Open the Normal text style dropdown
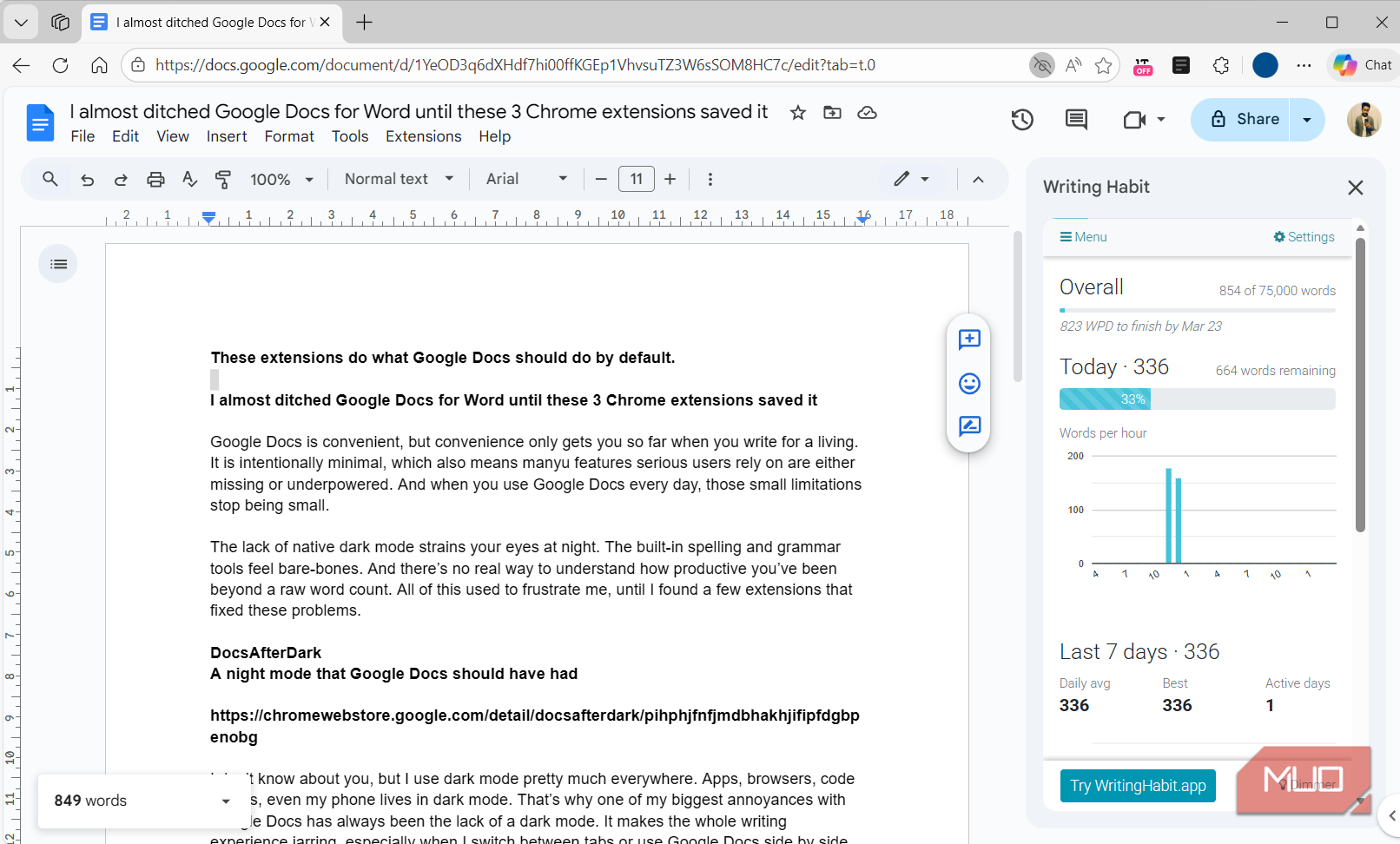 pos(399,179)
